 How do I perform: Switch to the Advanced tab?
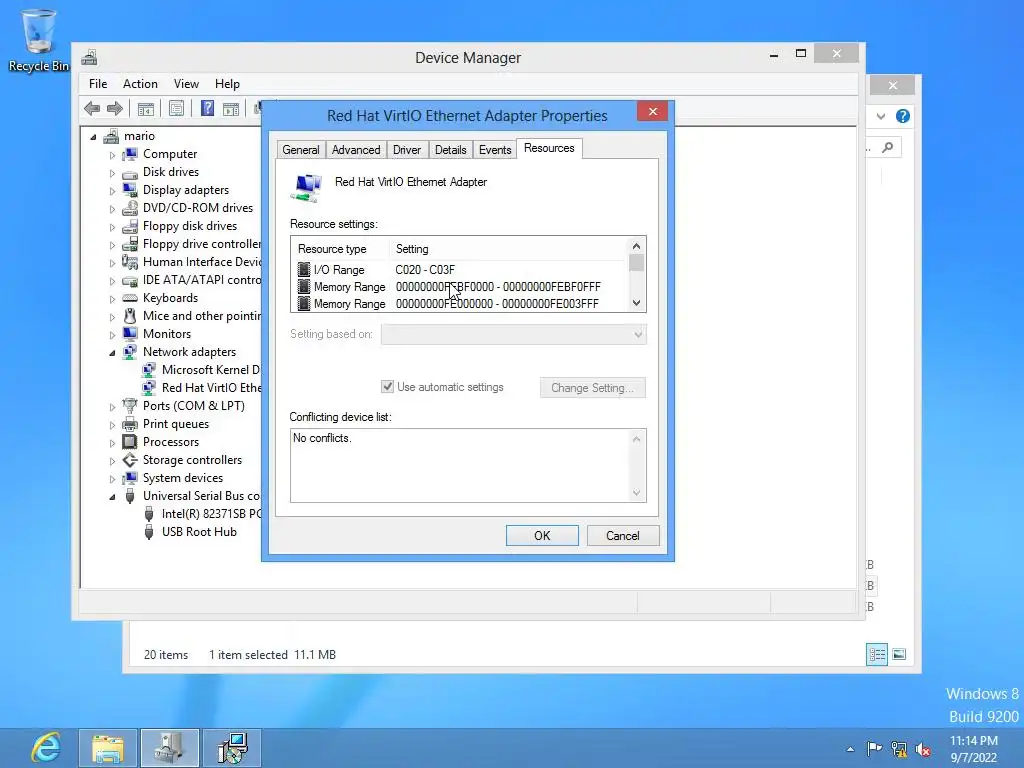356,150
